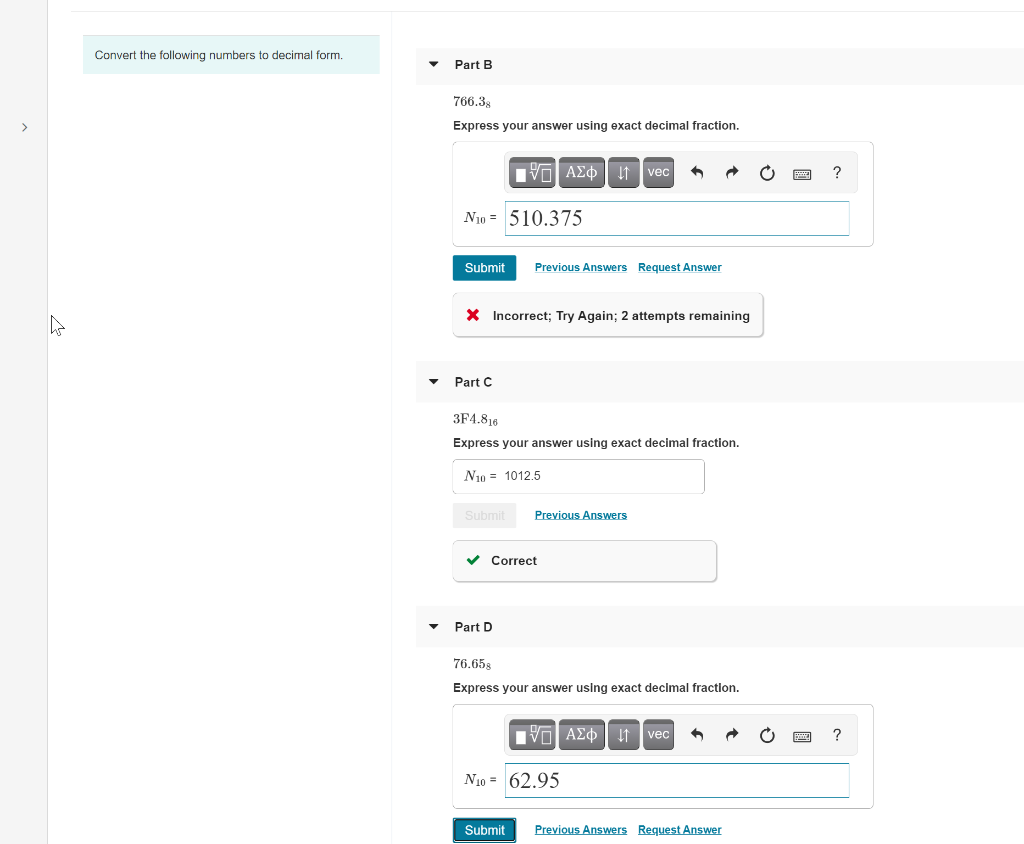Open the Greek symbols palette in Part D
Image resolution: width=1024 pixels, height=844 pixels.
(581, 734)
